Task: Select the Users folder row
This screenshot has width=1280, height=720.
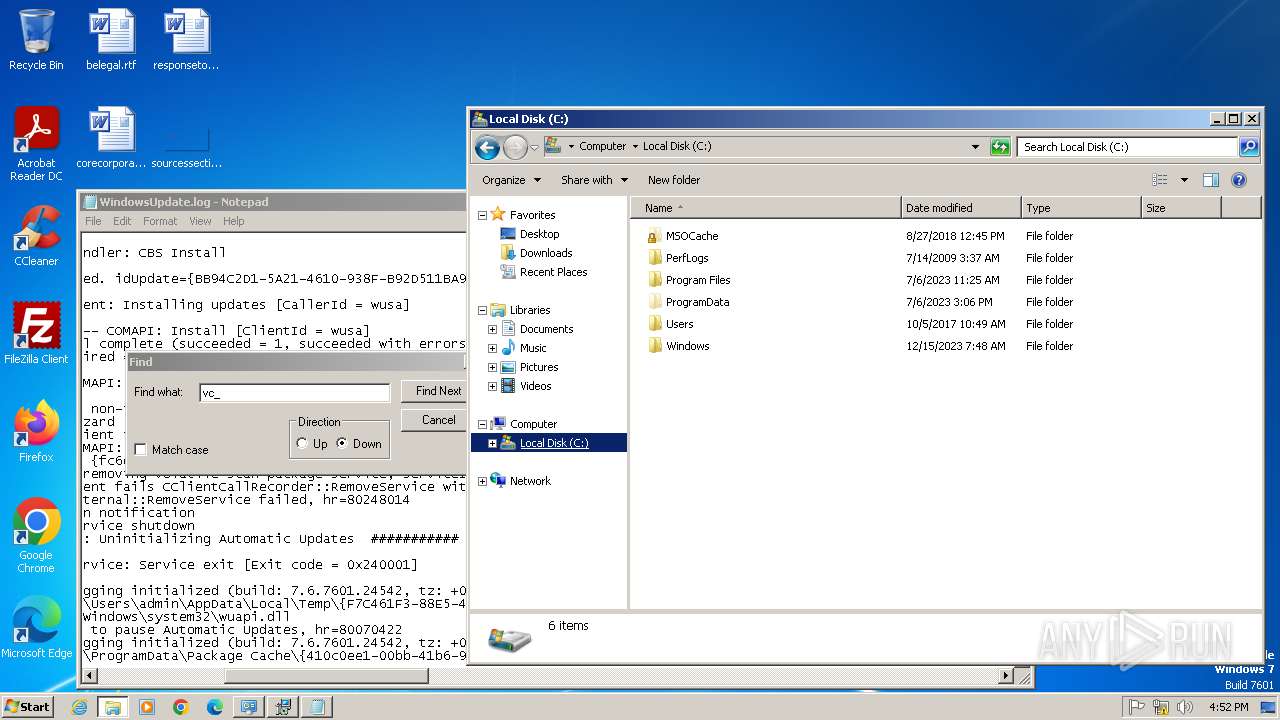Action: (x=679, y=324)
